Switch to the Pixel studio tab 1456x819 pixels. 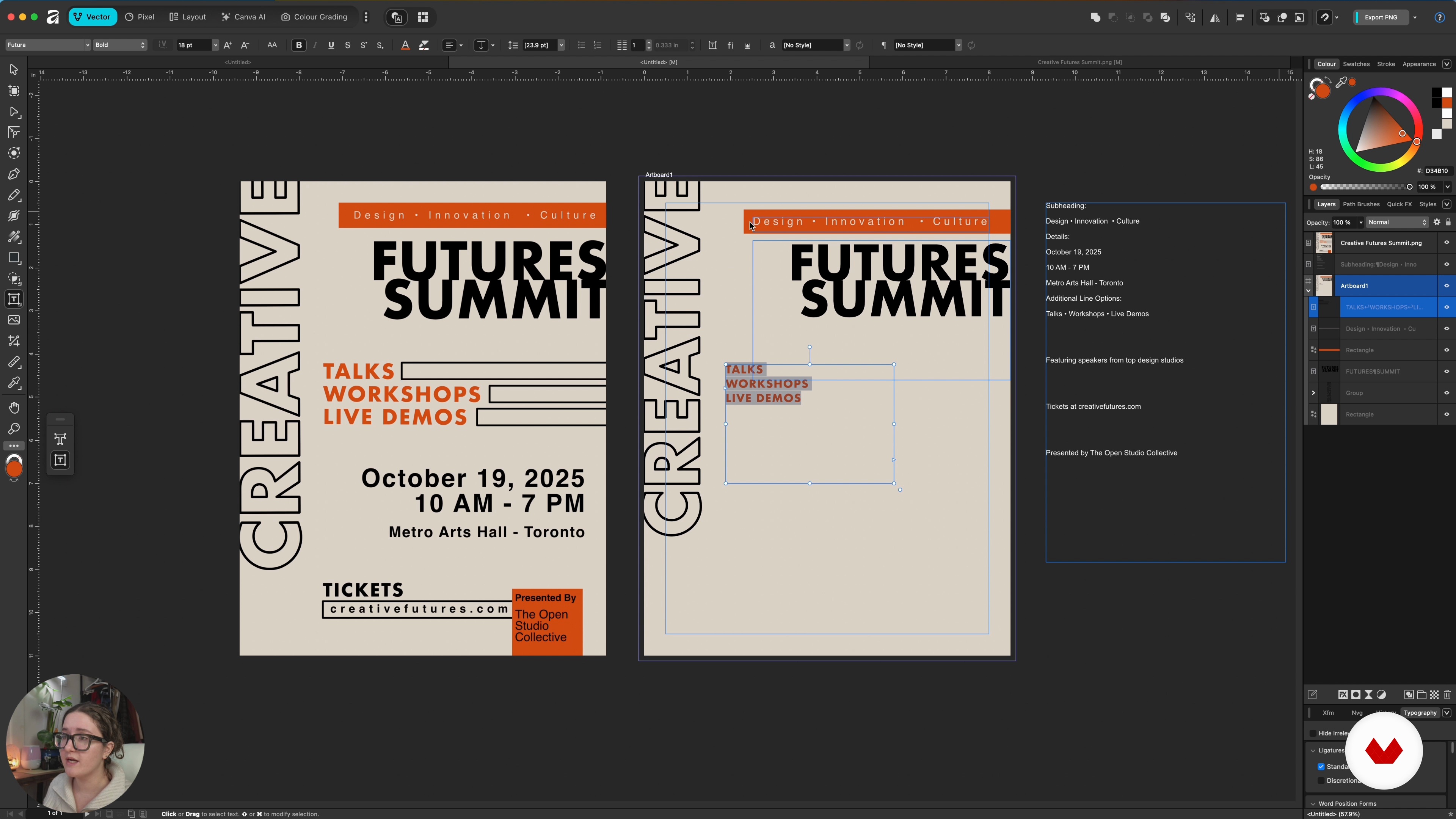point(140,17)
